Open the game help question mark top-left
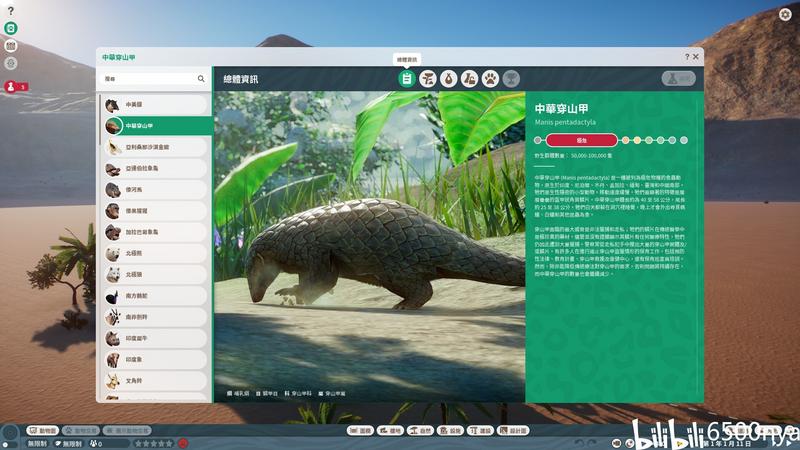The image size is (800, 450). 11,10
